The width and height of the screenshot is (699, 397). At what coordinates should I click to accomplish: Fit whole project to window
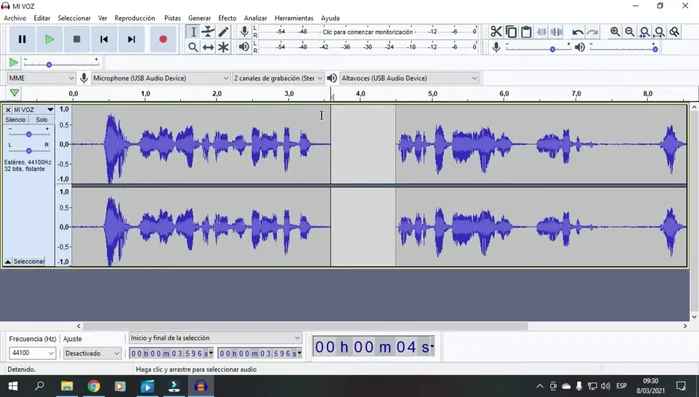click(x=660, y=32)
